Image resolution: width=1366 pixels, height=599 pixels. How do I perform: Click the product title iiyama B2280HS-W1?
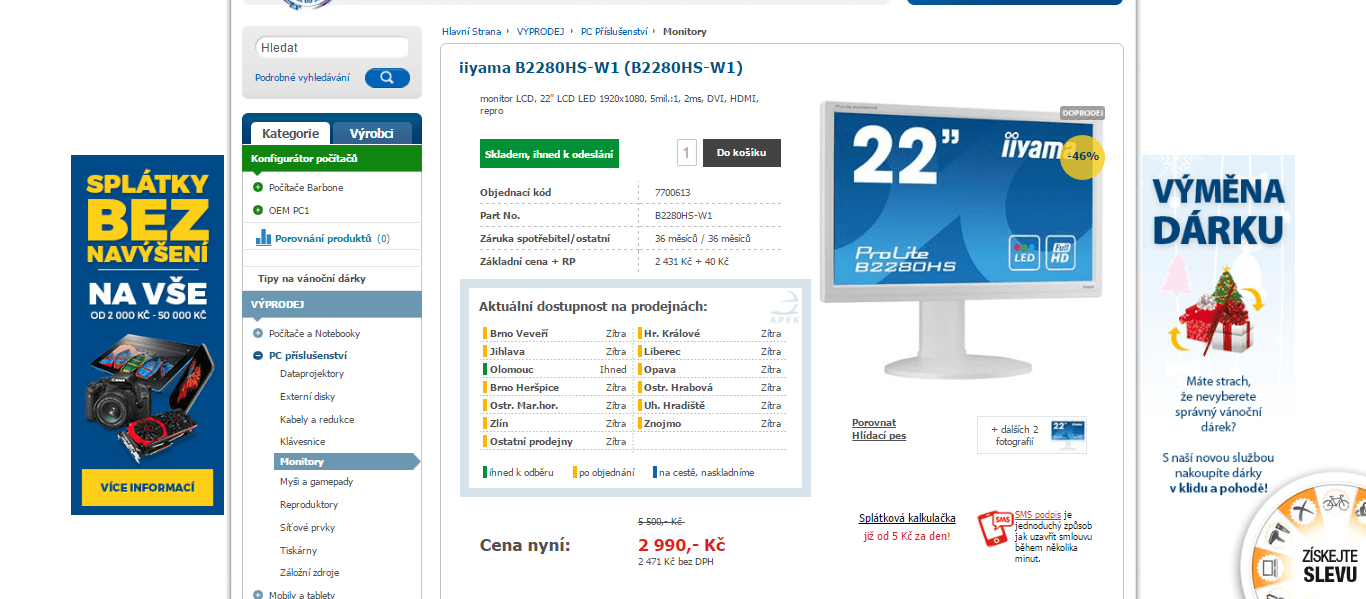point(601,68)
